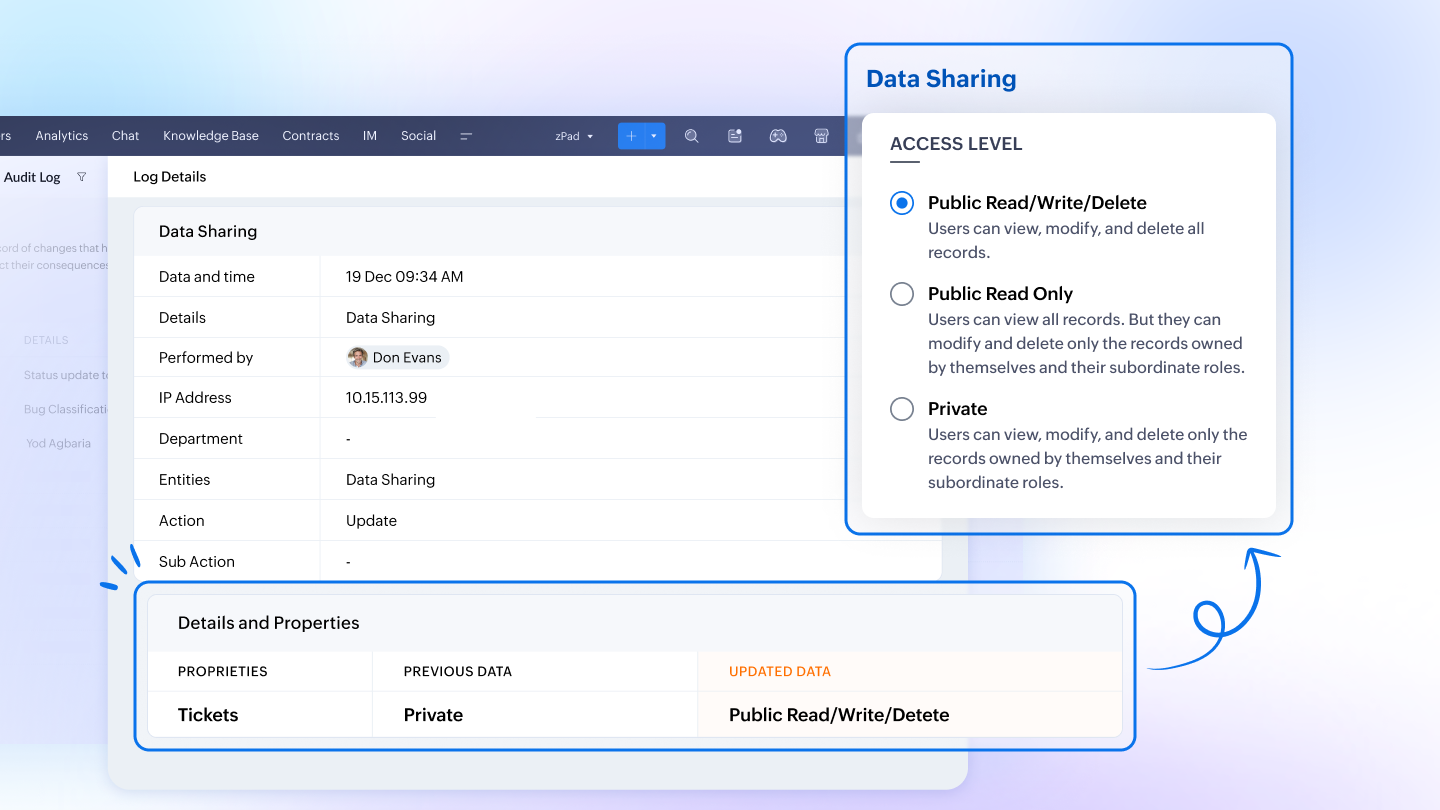Image resolution: width=1440 pixels, height=810 pixels.
Task: Click the Don Evans user link
Action: click(407, 357)
